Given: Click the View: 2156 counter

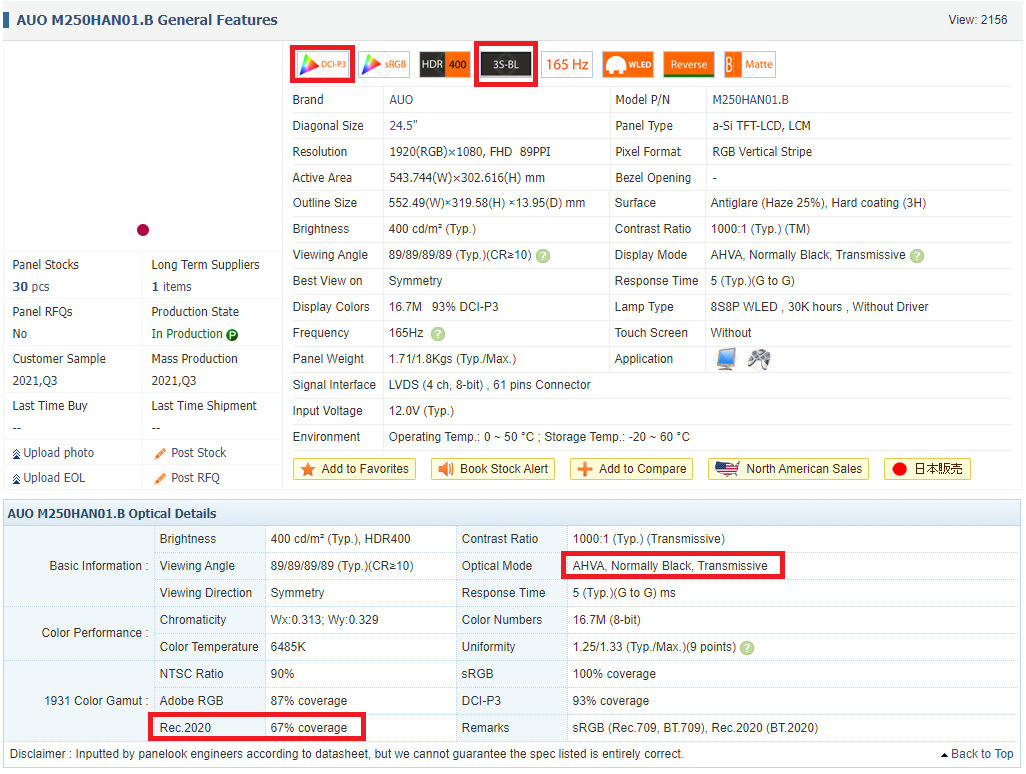Looking at the screenshot, I should click(x=978, y=20).
